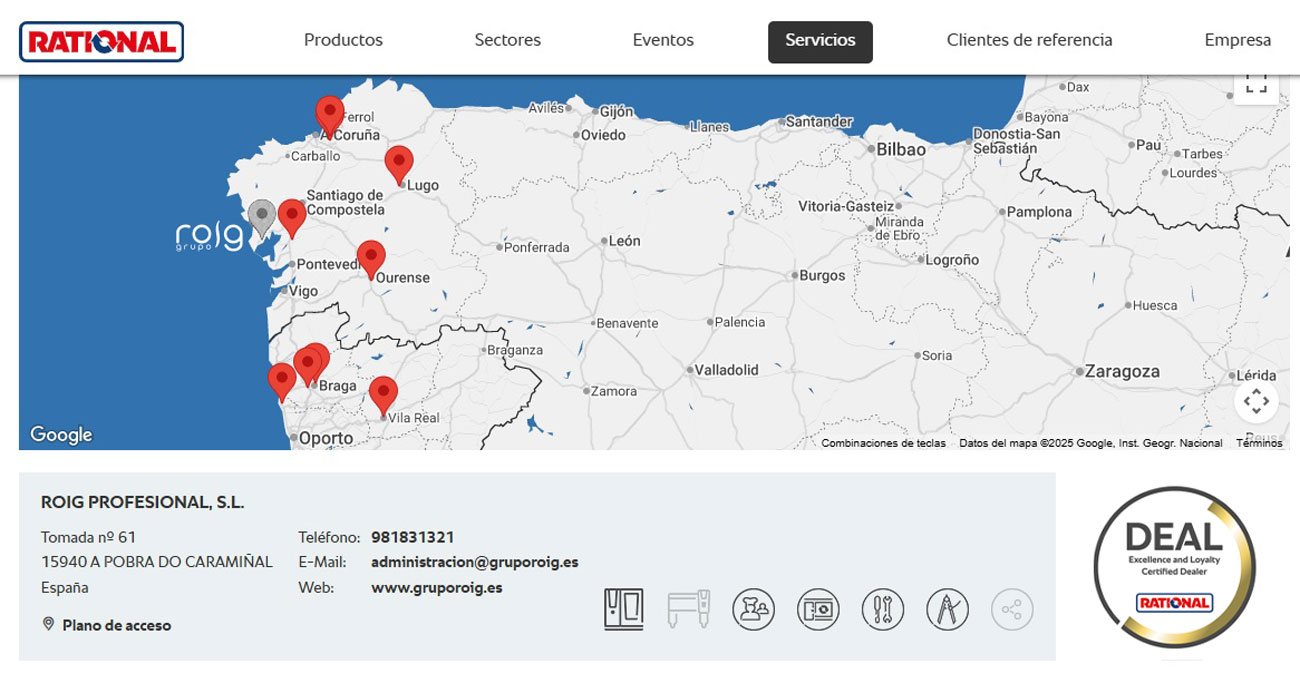Toggle fullscreen view of the map
1300x683 pixels.
(1255, 86)
